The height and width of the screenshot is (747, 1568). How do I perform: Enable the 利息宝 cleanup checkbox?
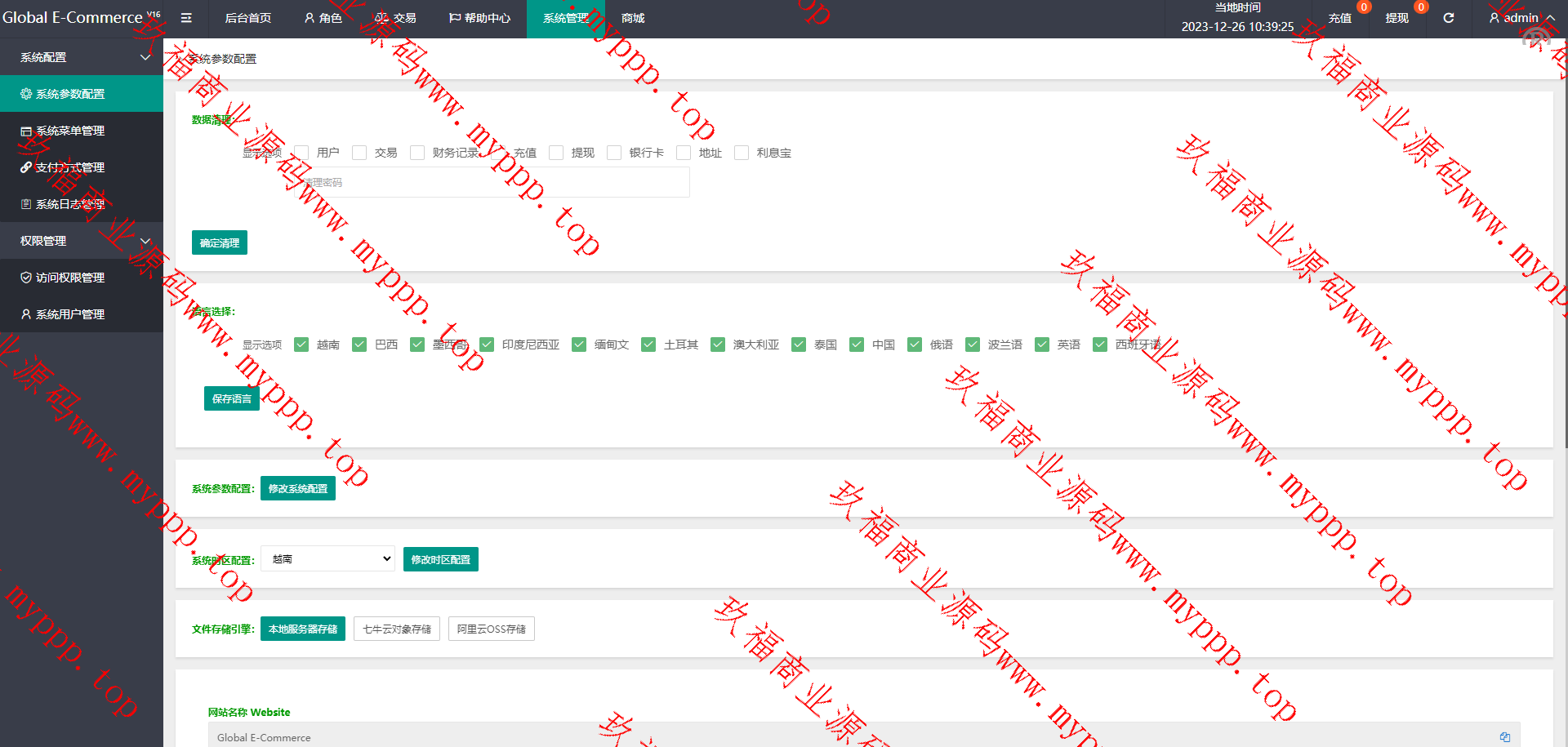tap(742, 153)
